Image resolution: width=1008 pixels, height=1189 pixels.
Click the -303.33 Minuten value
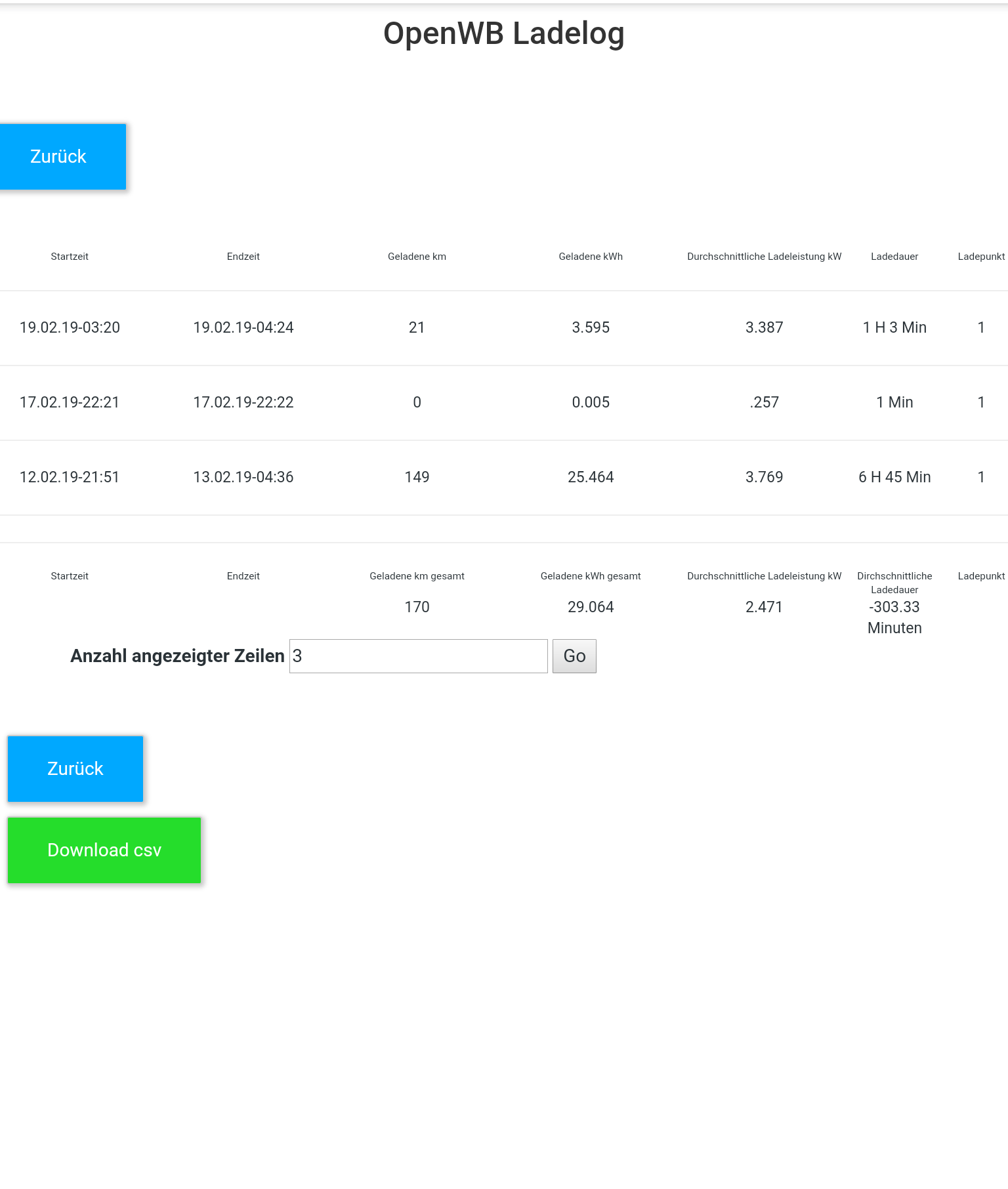894,617
